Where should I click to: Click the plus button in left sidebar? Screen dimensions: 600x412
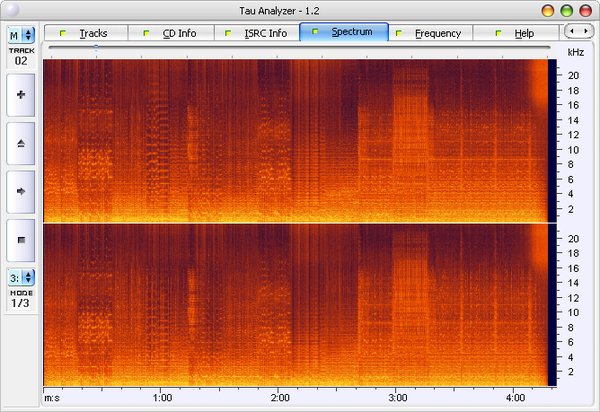click(x=21, y=95)
